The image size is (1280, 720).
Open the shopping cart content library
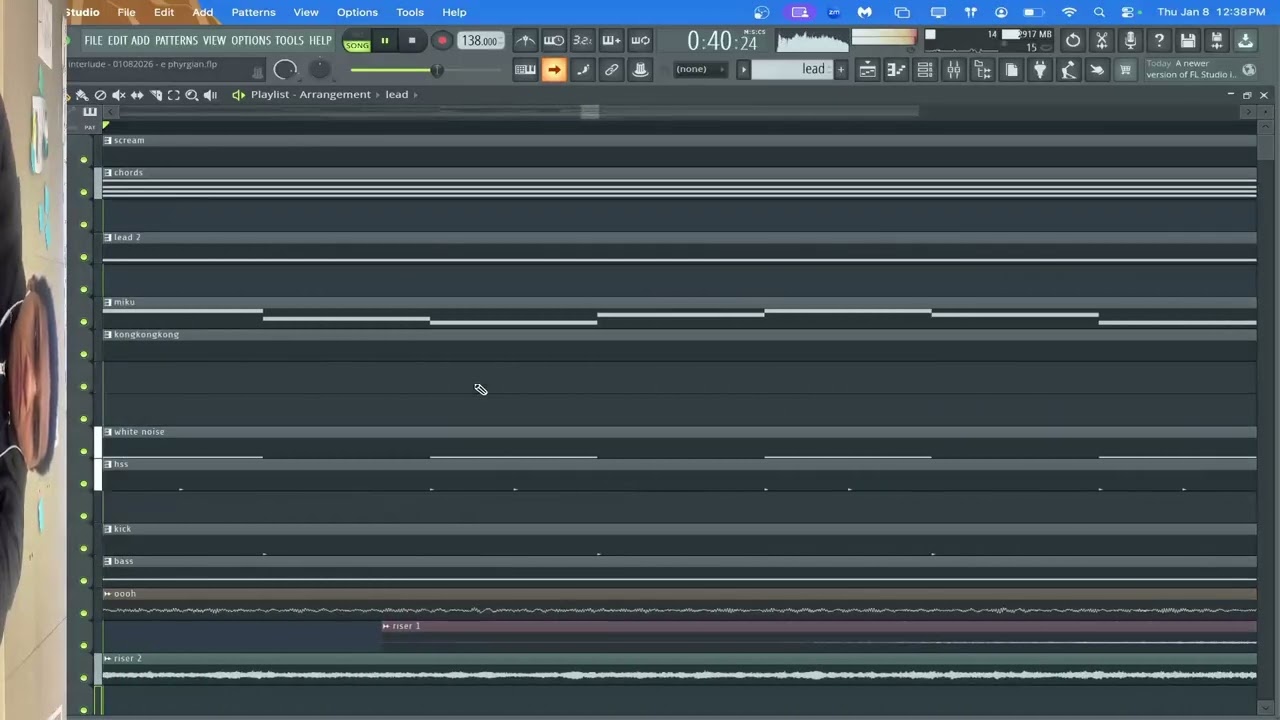pos(1126,69)
